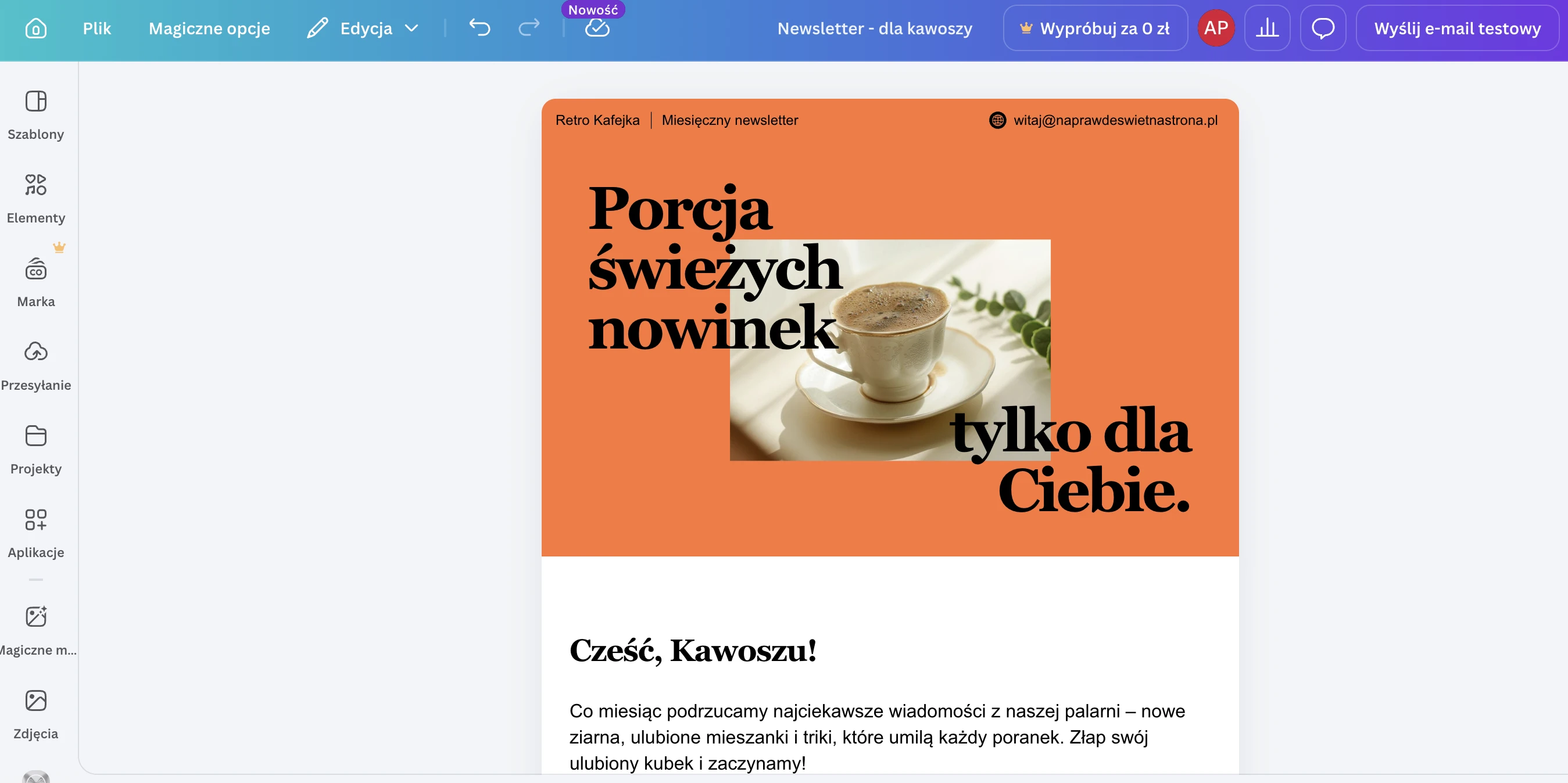Open the Aplikacje panel
The height and width of the screenshot is (783, 1568).
(36, 534)
